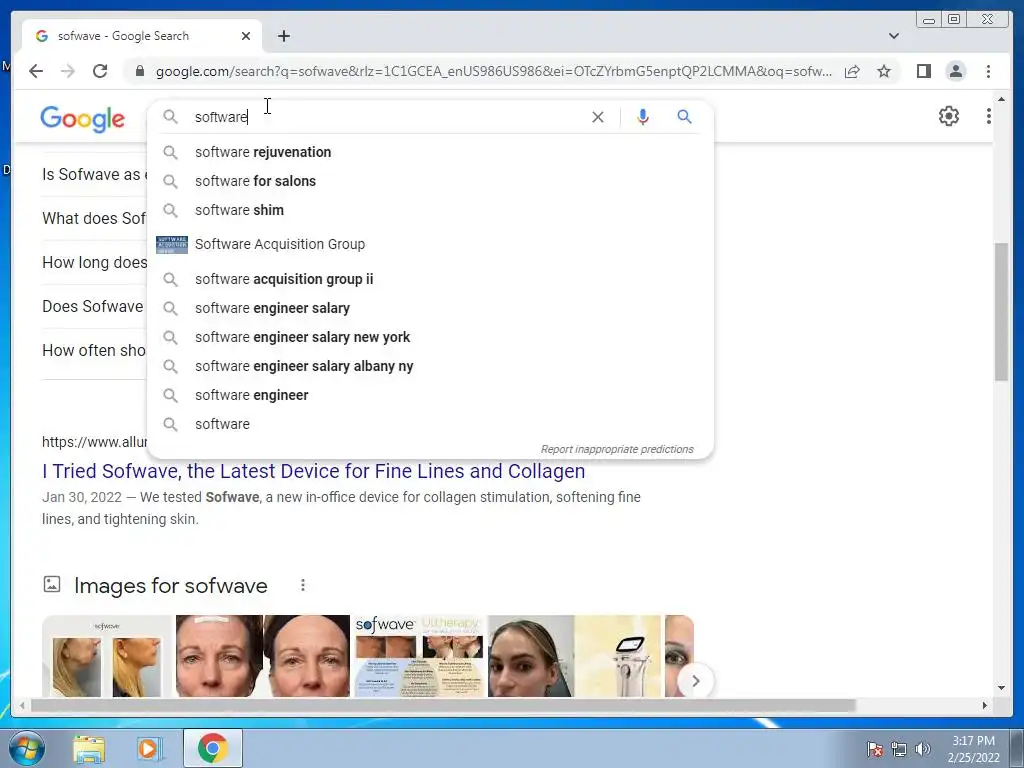This screenshot has height=768, width=1024.
Task: Pick the Software Acquisition Group entity suggestion
Action: tap(430, 244)
